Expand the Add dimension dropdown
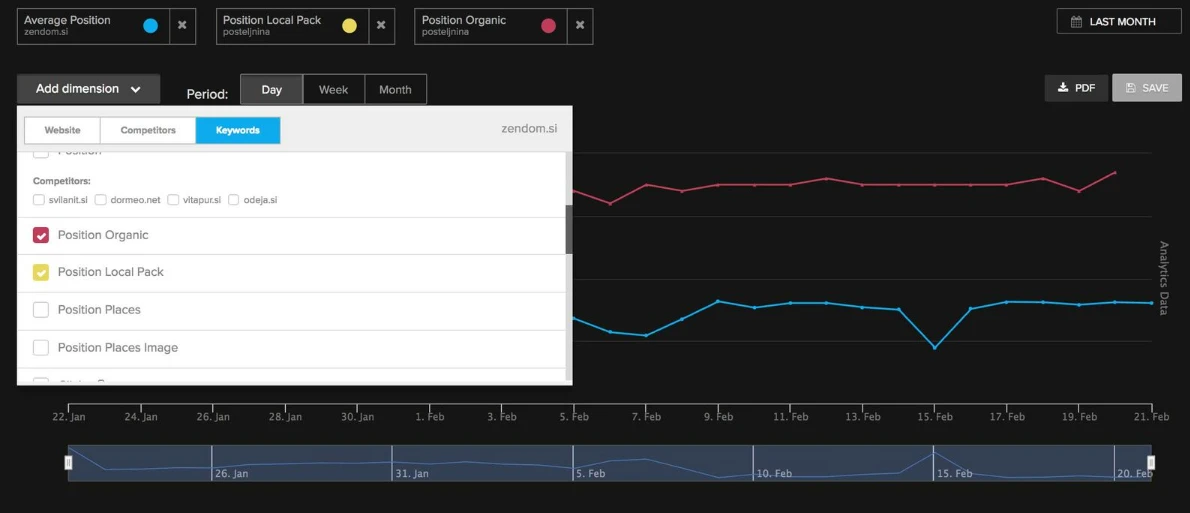The width and height of the screenshot is (1190, 513). 88,89
